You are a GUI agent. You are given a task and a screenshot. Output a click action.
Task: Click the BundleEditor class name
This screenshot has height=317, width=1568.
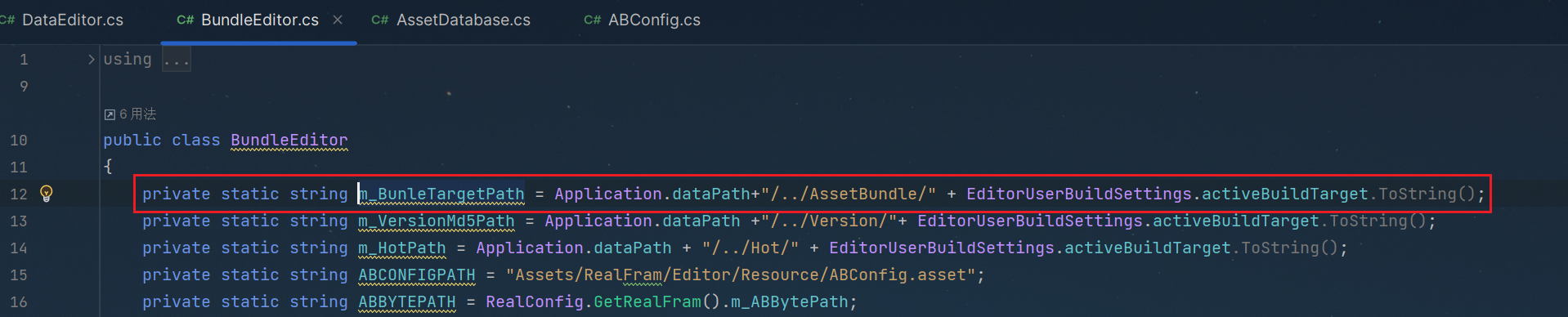289,141
